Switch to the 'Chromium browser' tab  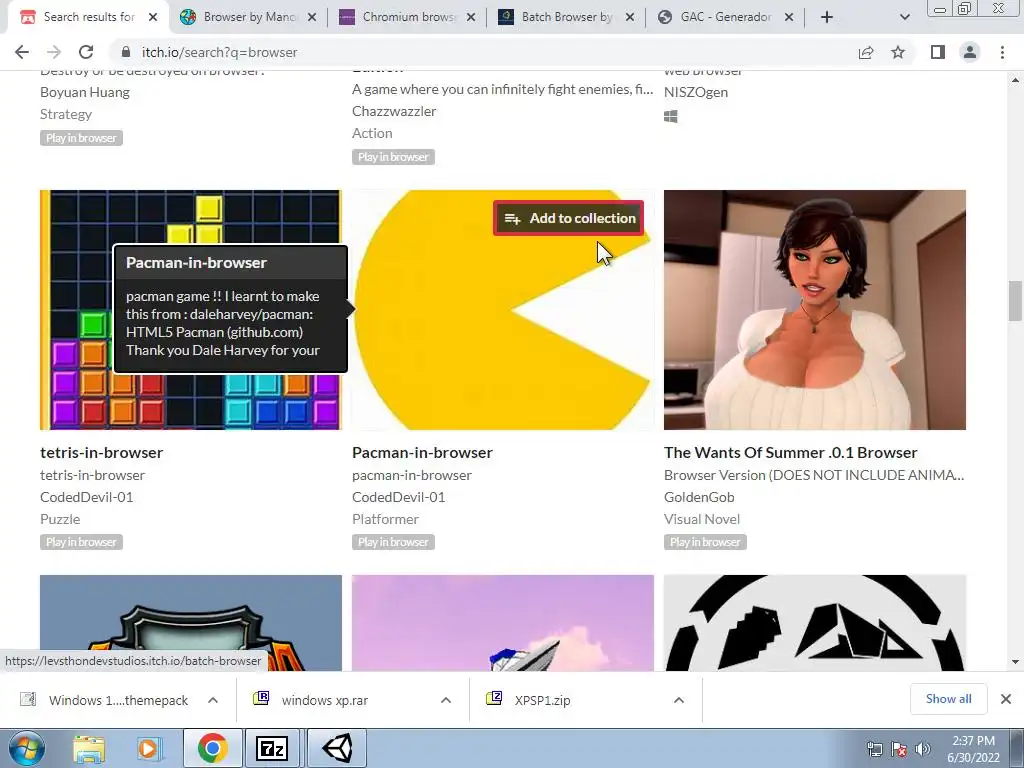[407, 17]
